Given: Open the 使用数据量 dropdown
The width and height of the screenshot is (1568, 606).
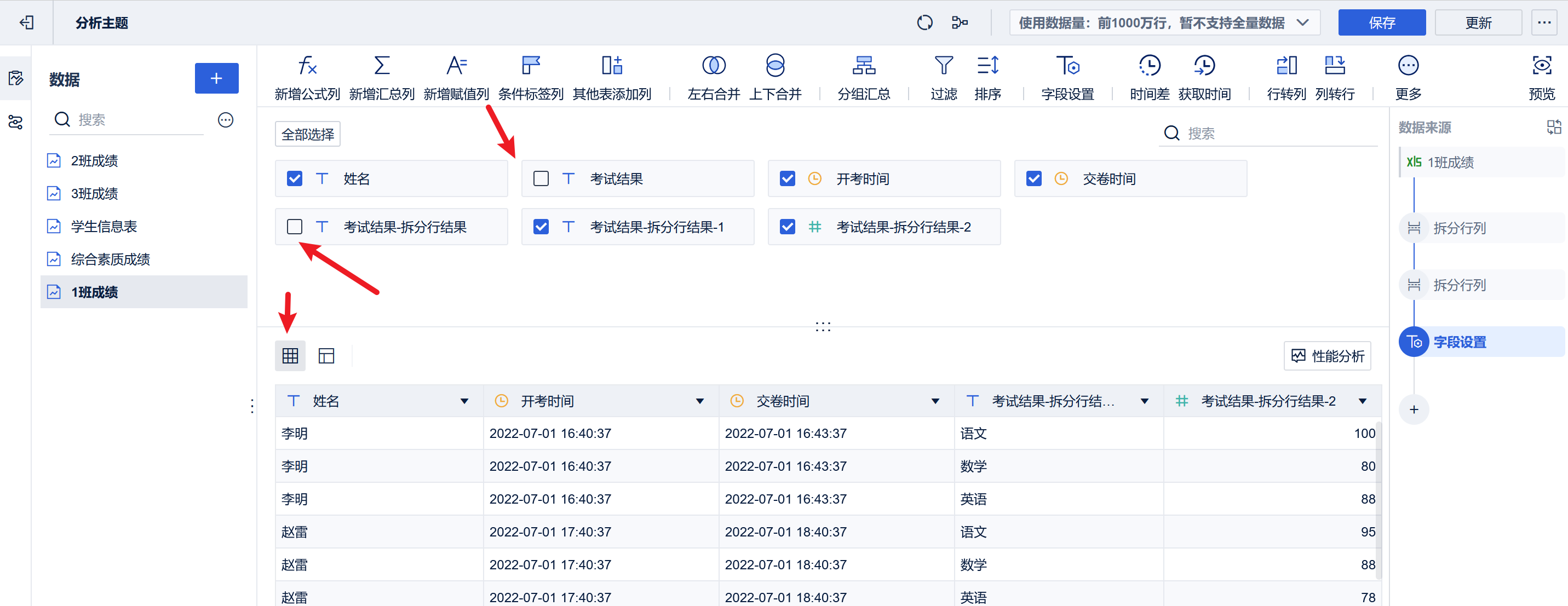Looking at the screenshot, I should point(1302,22).
